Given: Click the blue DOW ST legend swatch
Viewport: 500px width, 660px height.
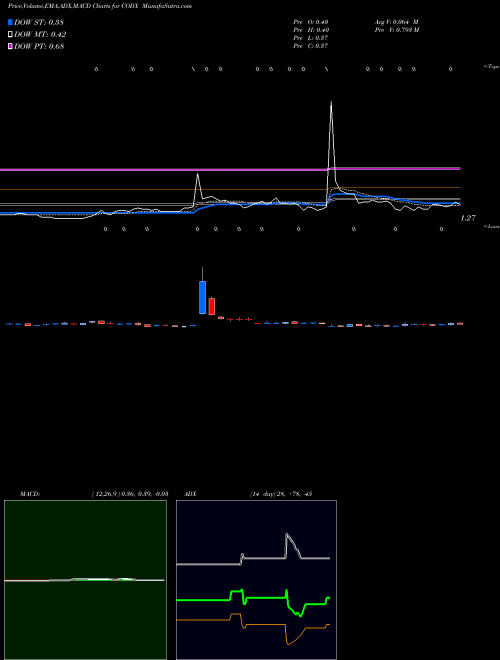Looking at the screenshot, I should (10, 22).
